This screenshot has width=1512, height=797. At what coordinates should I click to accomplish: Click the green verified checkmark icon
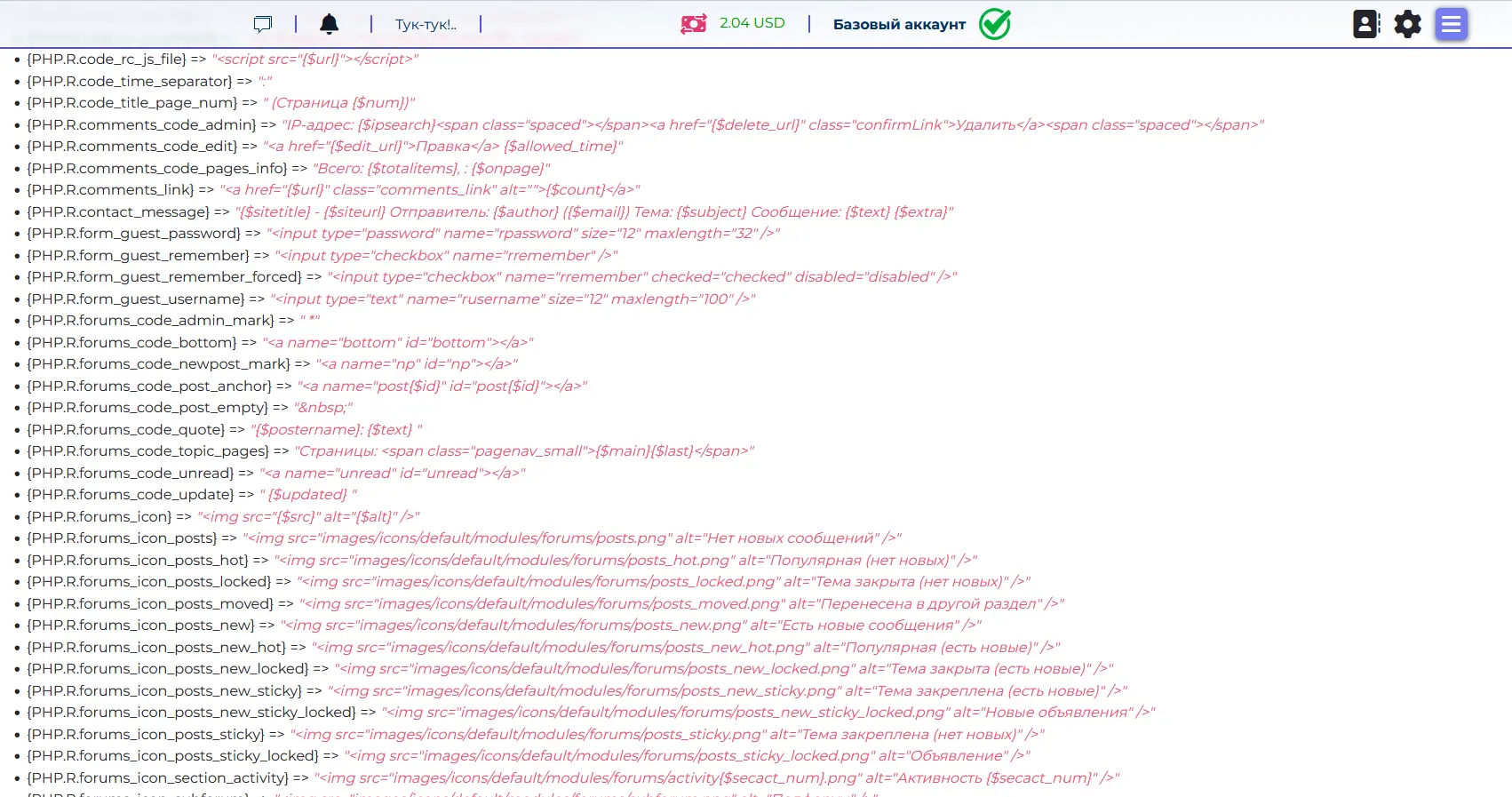point(995,24)
